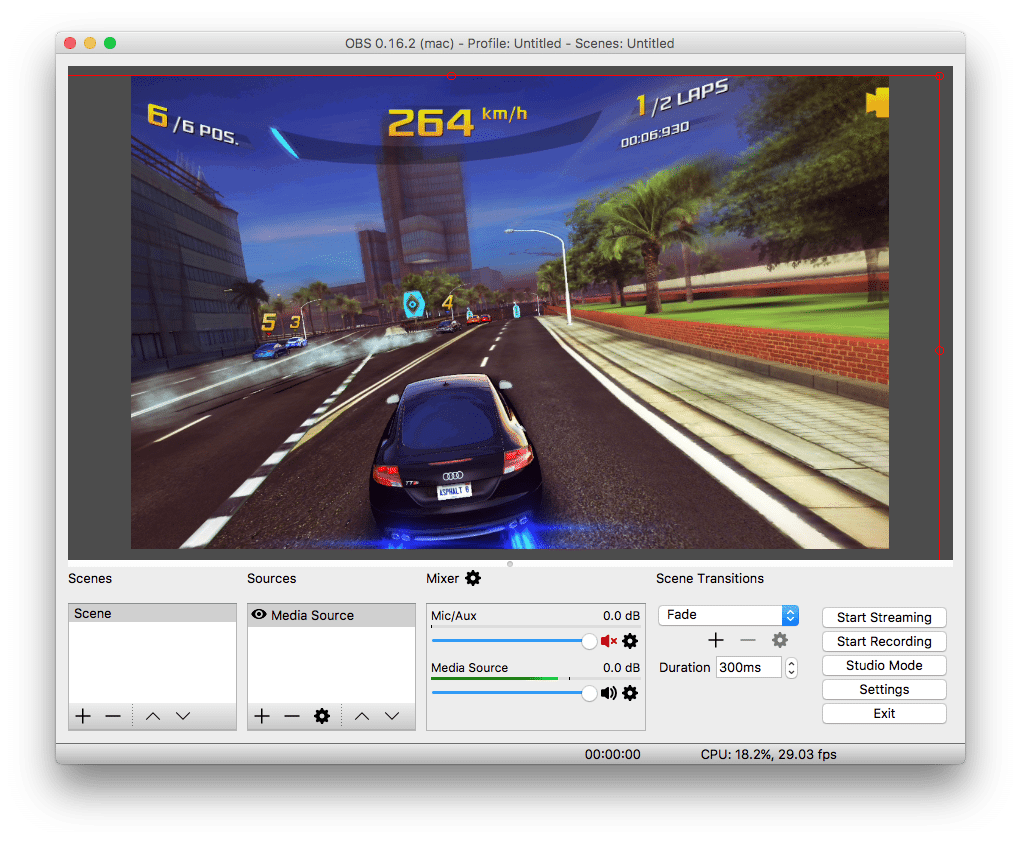Remove the selected source with minus icon
The image size is (1021, 844).
[292, 716]
